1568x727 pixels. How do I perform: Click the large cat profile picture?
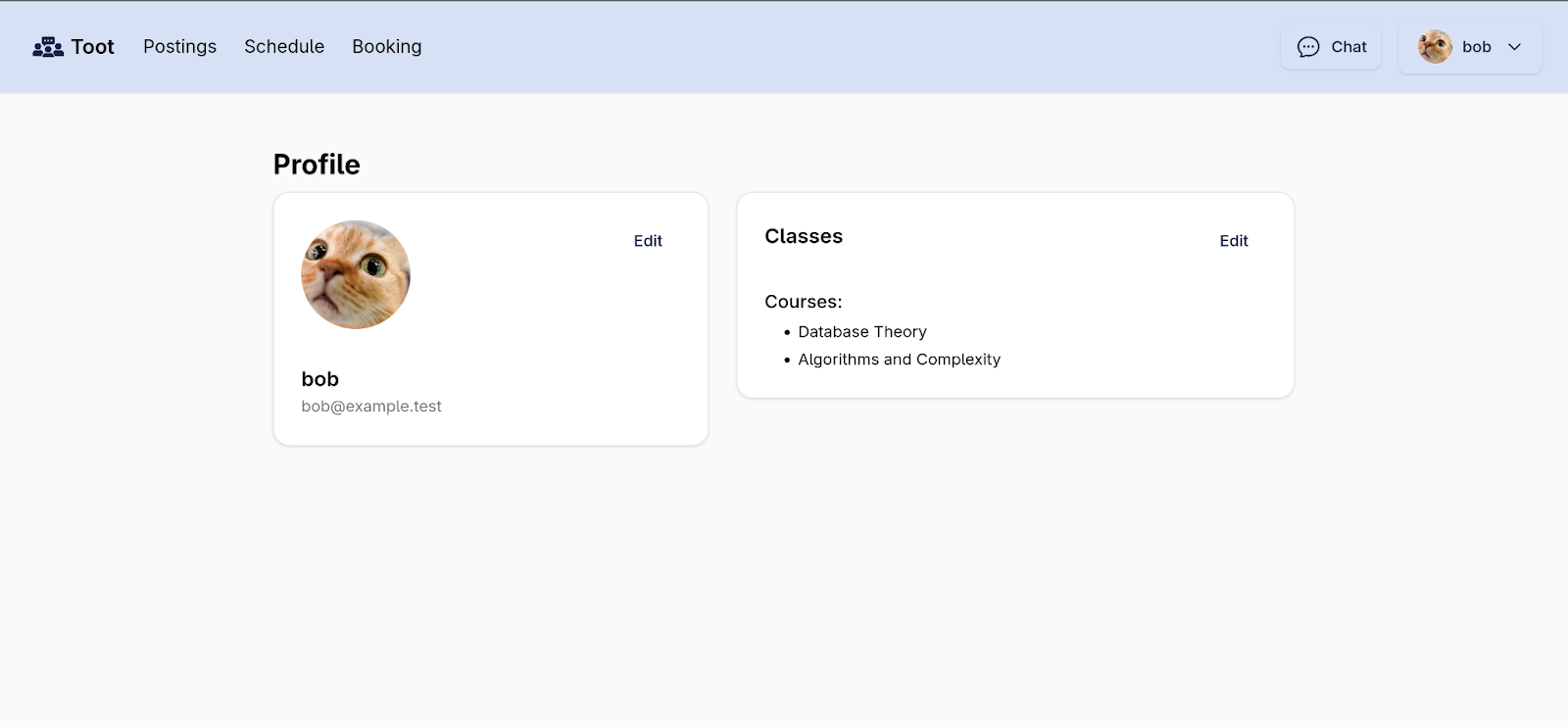356,274
